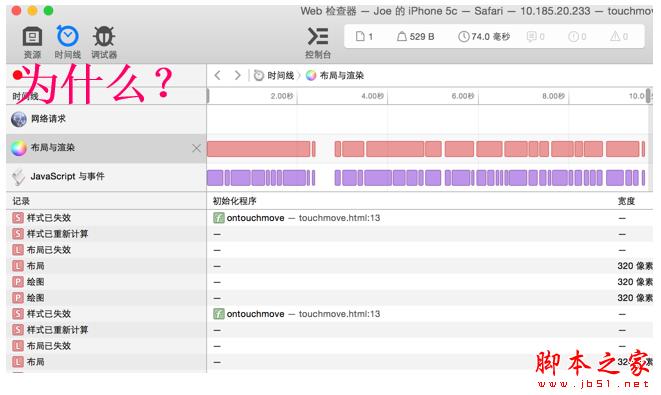Select 时间线 in the breadcrumb path
Screen dimensions: 661x395
274,75
